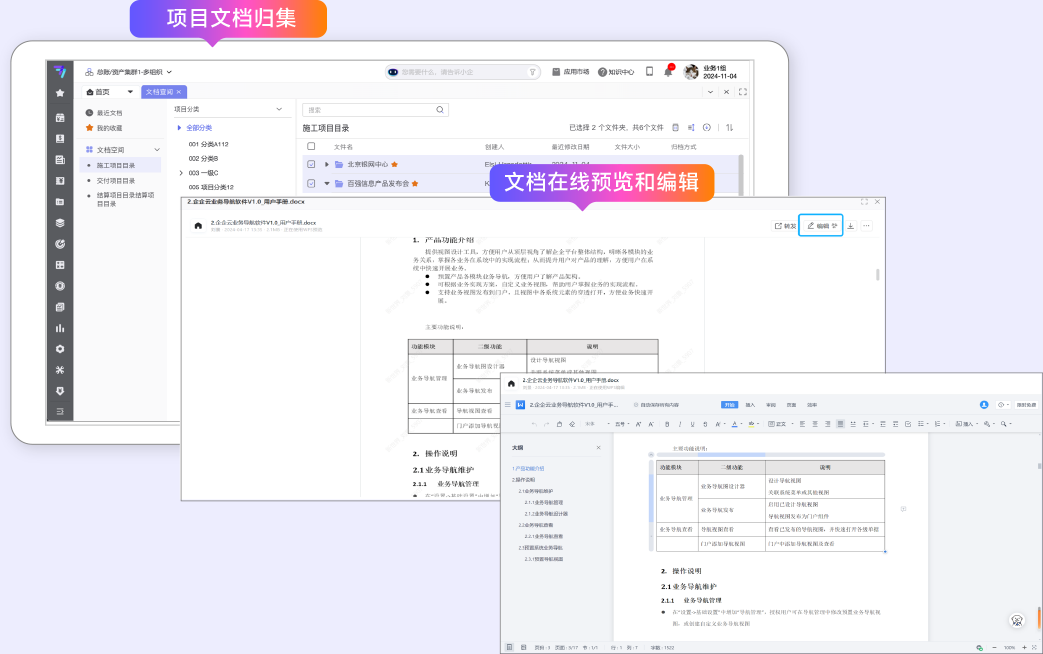Check the 北京根网中心 folder checkbox
Screen dimensions: 1043x654
pyautogui.click(x=311, y=164)
